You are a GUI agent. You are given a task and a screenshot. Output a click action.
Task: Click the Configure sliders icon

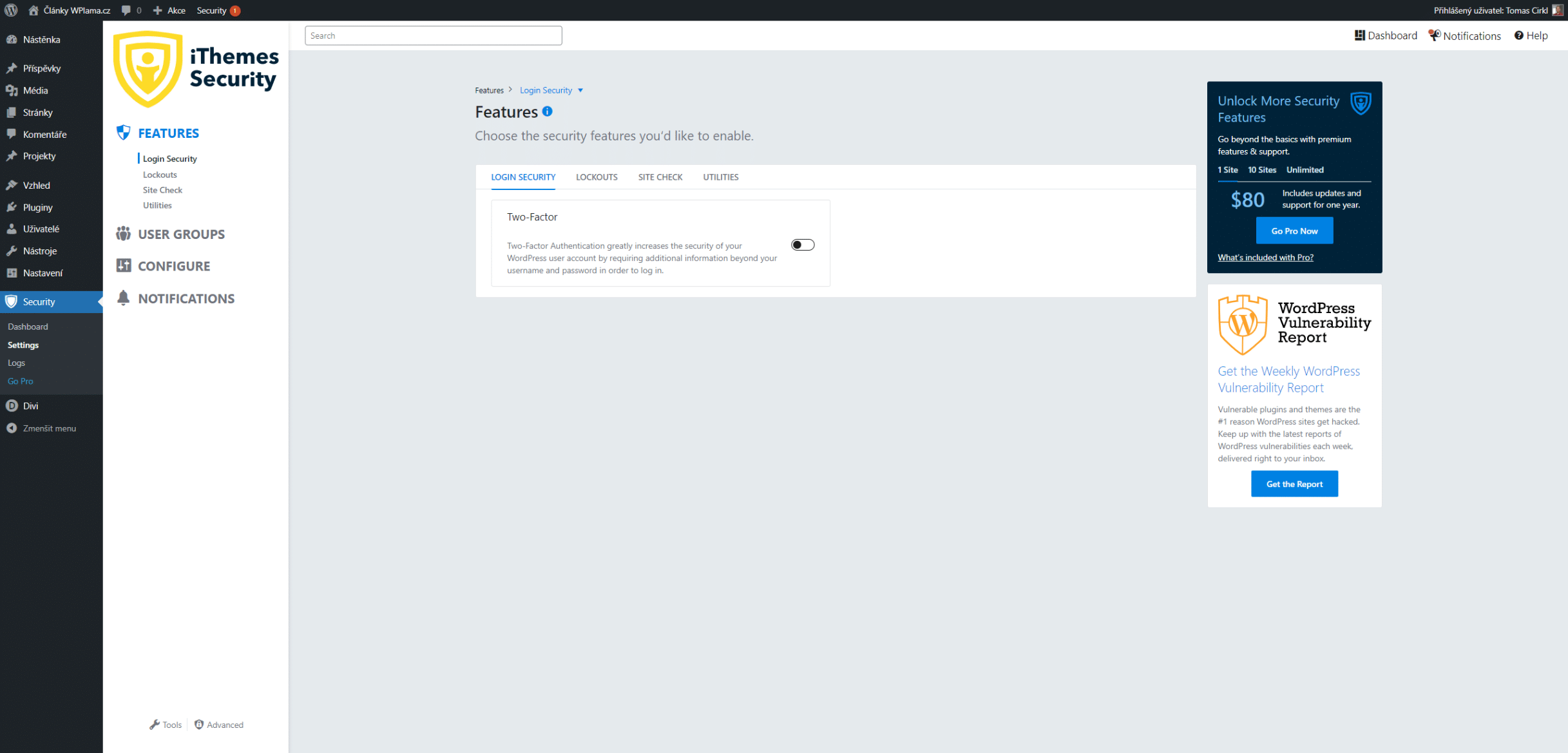tap(123, 265)
